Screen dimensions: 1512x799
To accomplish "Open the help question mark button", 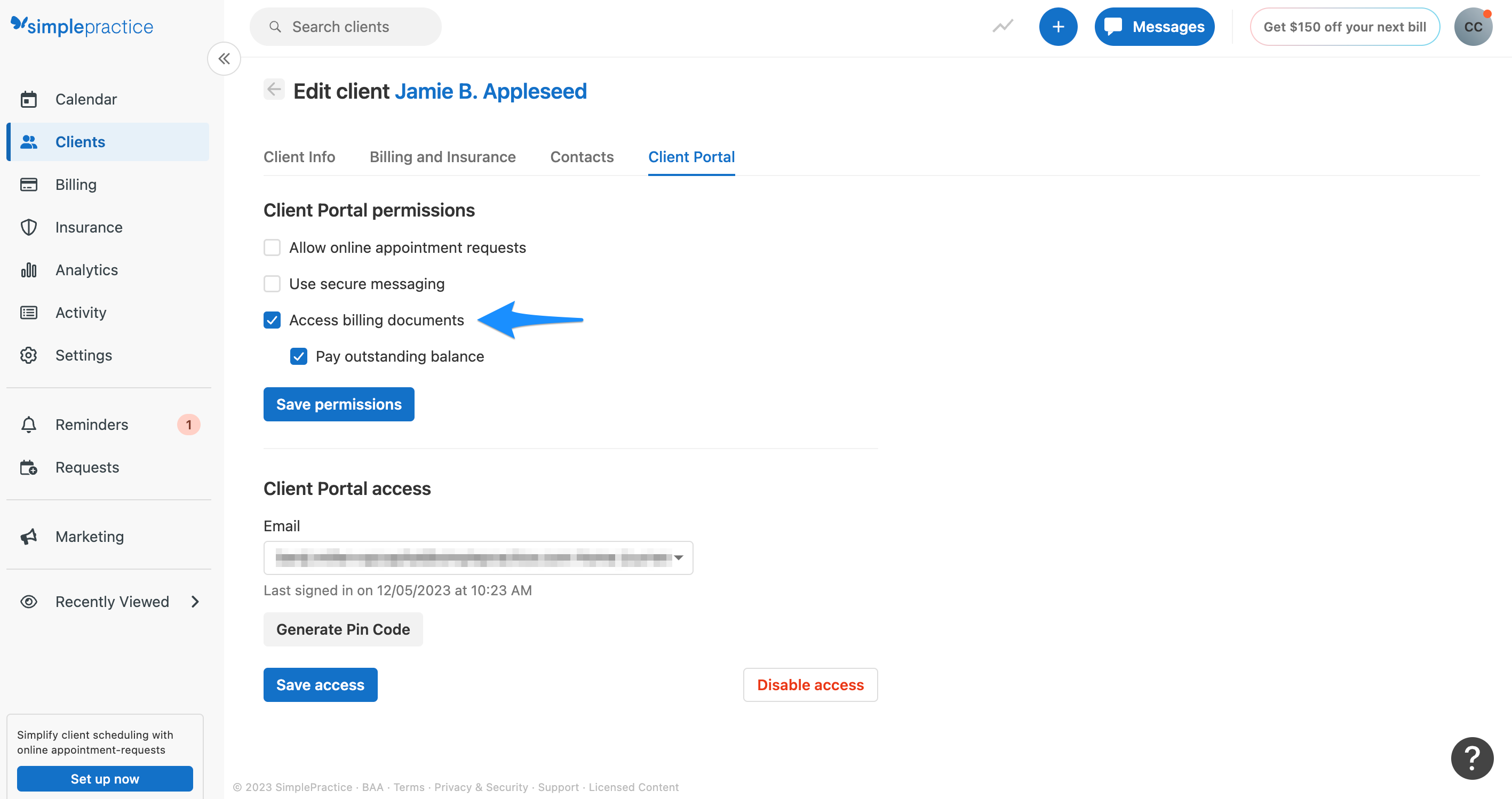I will coord(1472,758).
